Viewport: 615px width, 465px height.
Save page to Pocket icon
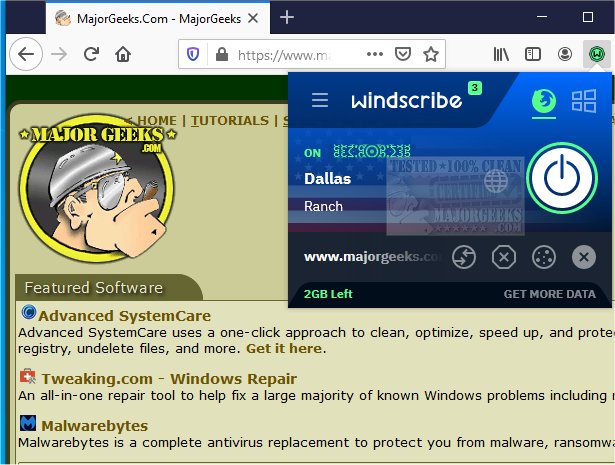click(402, 54)
